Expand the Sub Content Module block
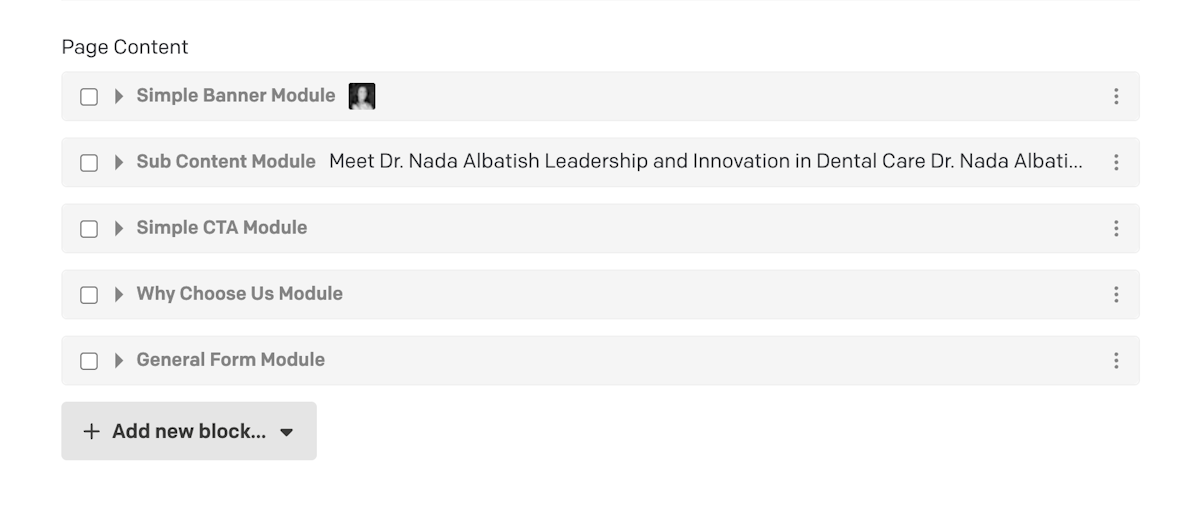Screen dimensions: 1200x523 click(x=119, y=162)
